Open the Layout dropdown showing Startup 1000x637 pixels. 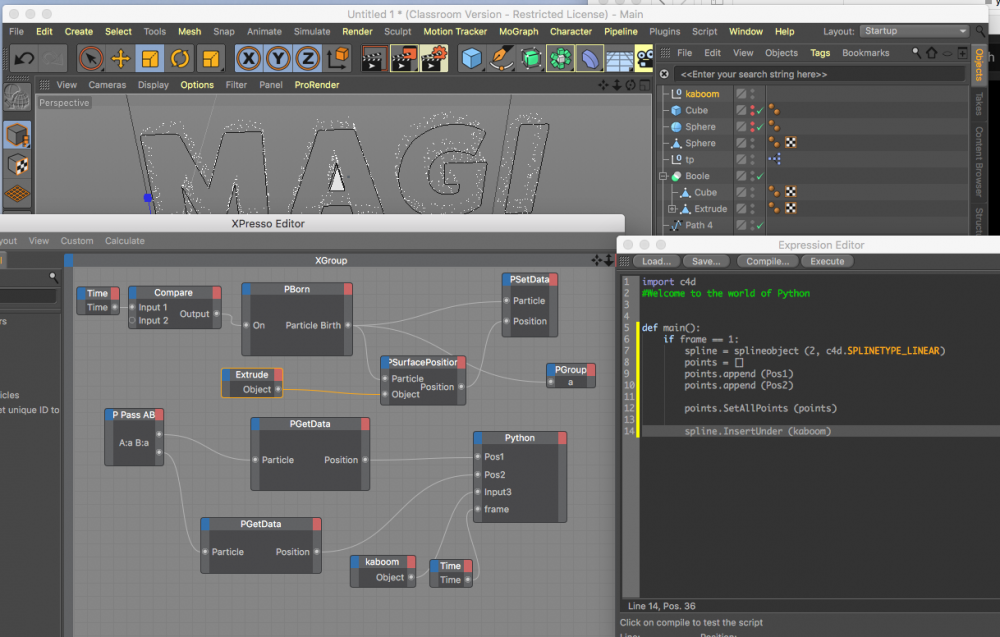[914, 31]
